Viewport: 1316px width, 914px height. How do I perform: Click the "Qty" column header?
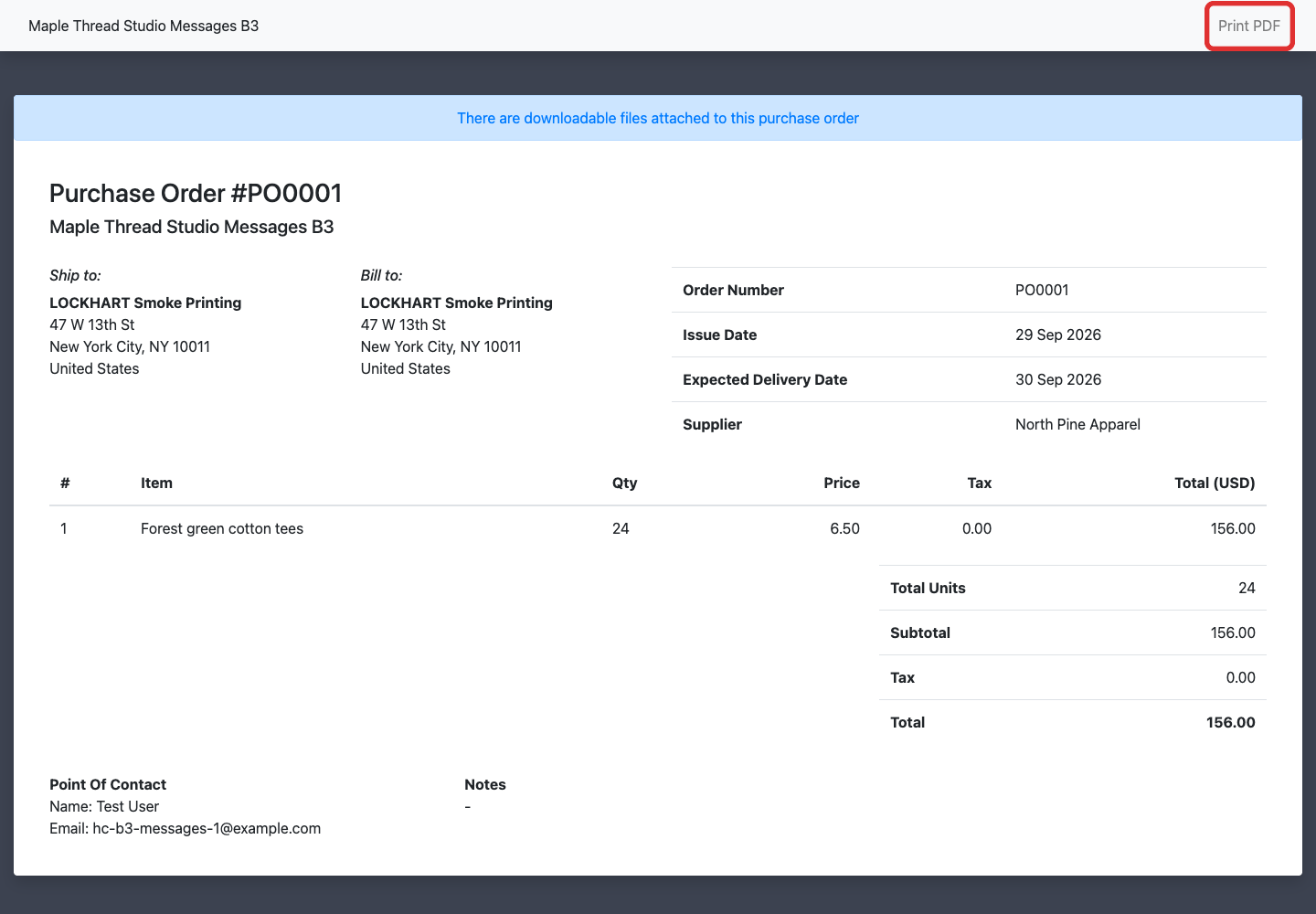pyautogui.click(x=625, y=483)
